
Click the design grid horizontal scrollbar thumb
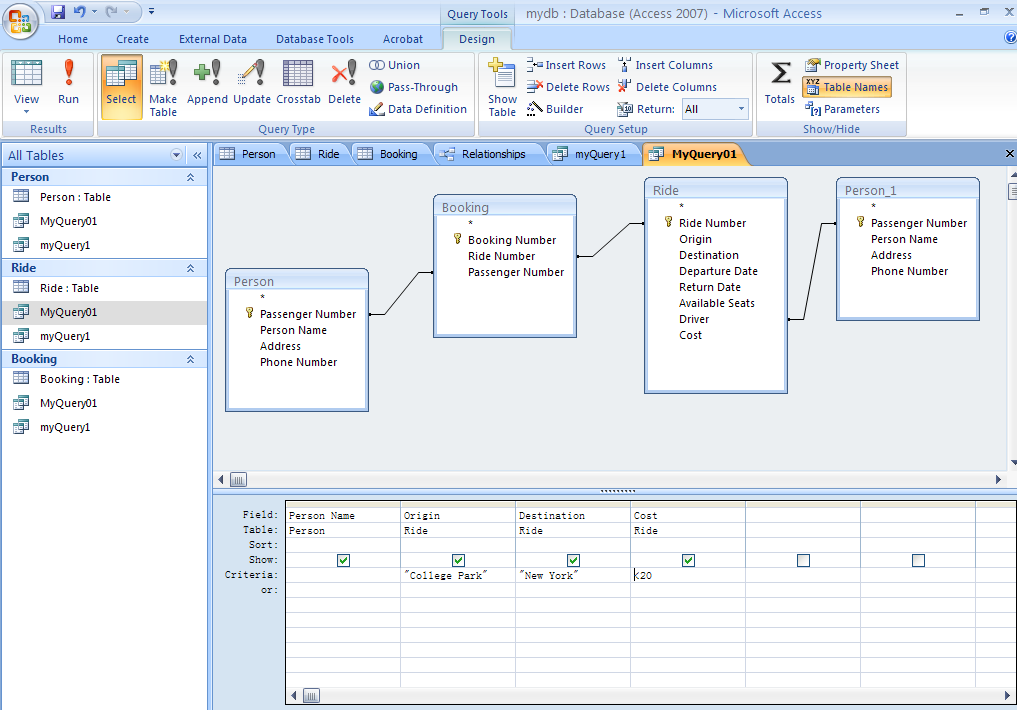tap(311, 695)
